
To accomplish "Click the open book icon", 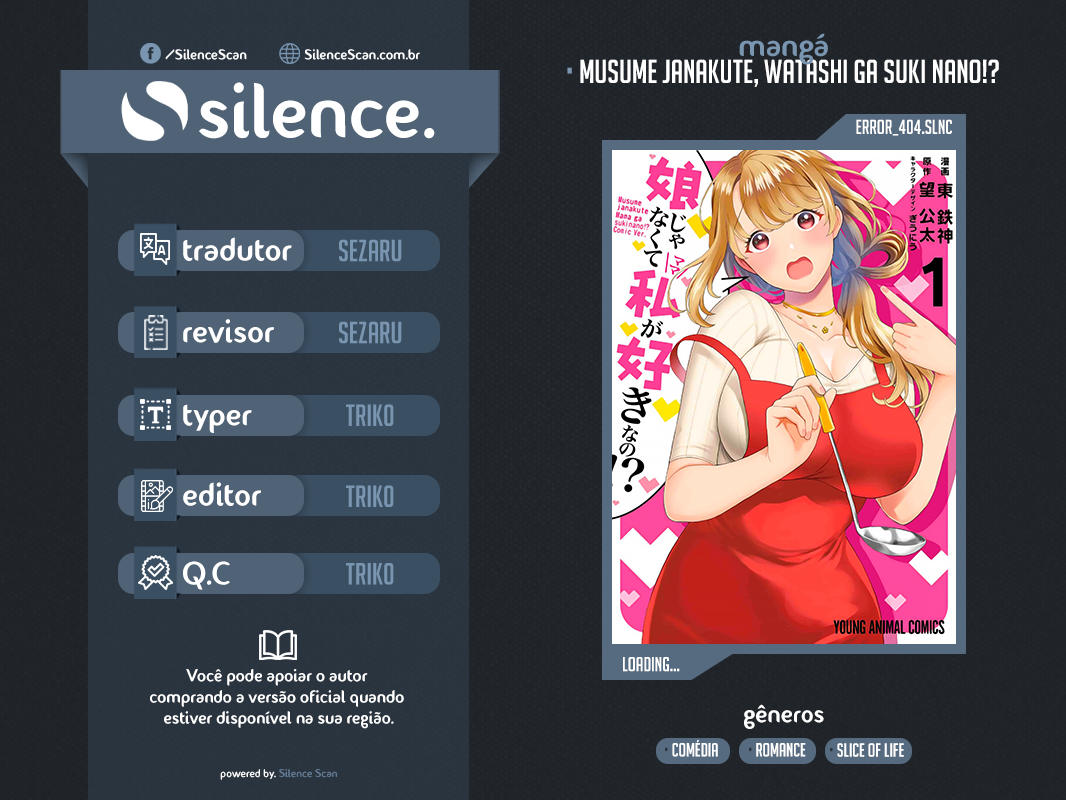I will tap(277, 645).
